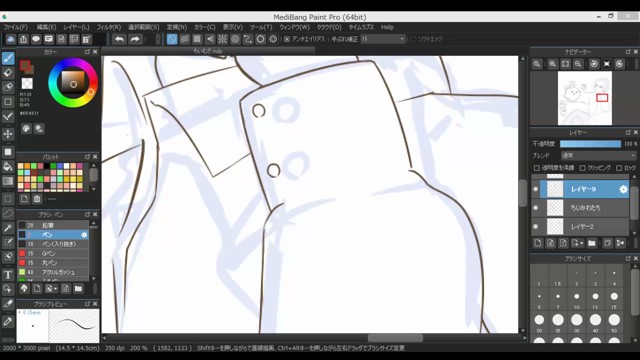Turn snap off with the first snap icon

(x=172, y=39)
